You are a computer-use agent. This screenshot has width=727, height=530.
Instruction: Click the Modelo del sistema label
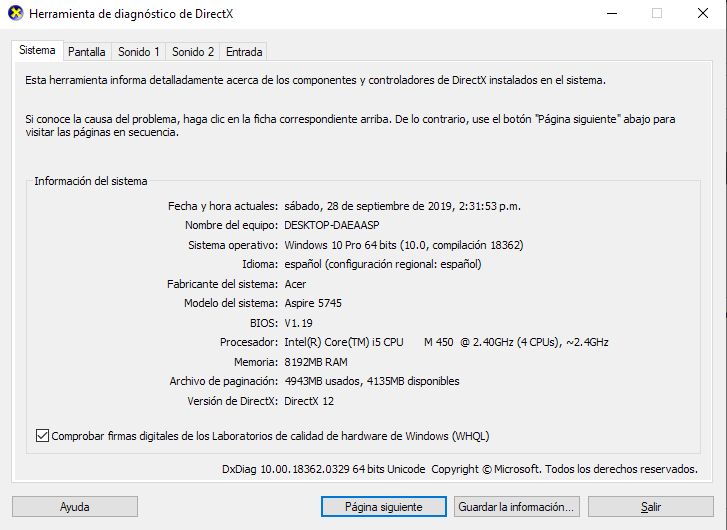click(x=231, y=303)
